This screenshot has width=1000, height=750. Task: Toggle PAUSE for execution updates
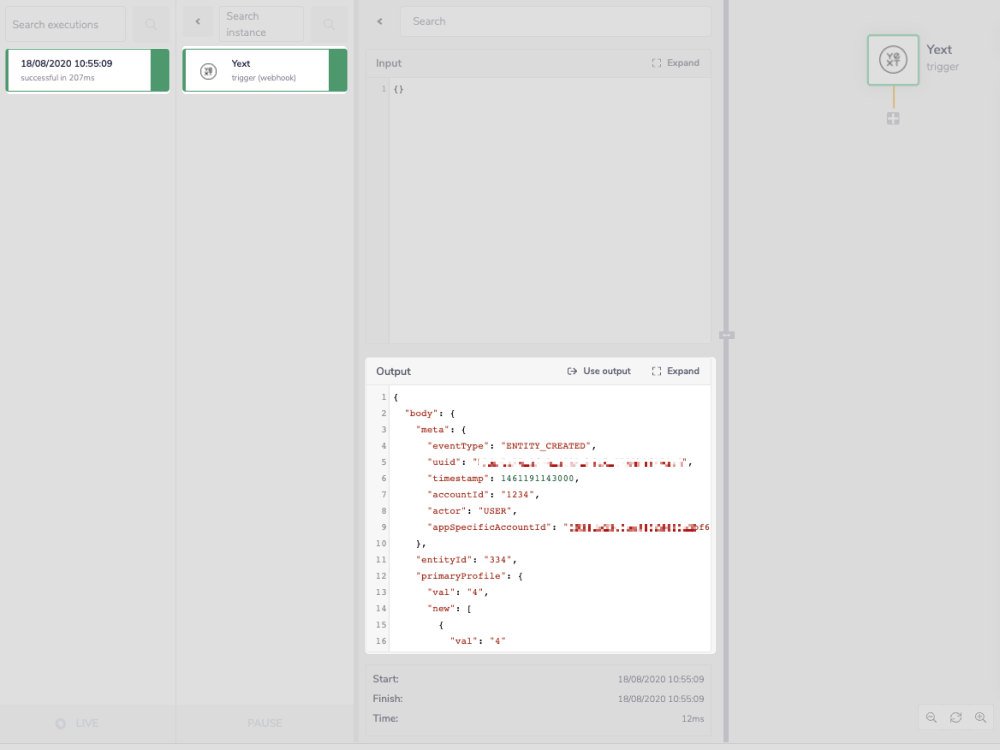click(264, 722)
